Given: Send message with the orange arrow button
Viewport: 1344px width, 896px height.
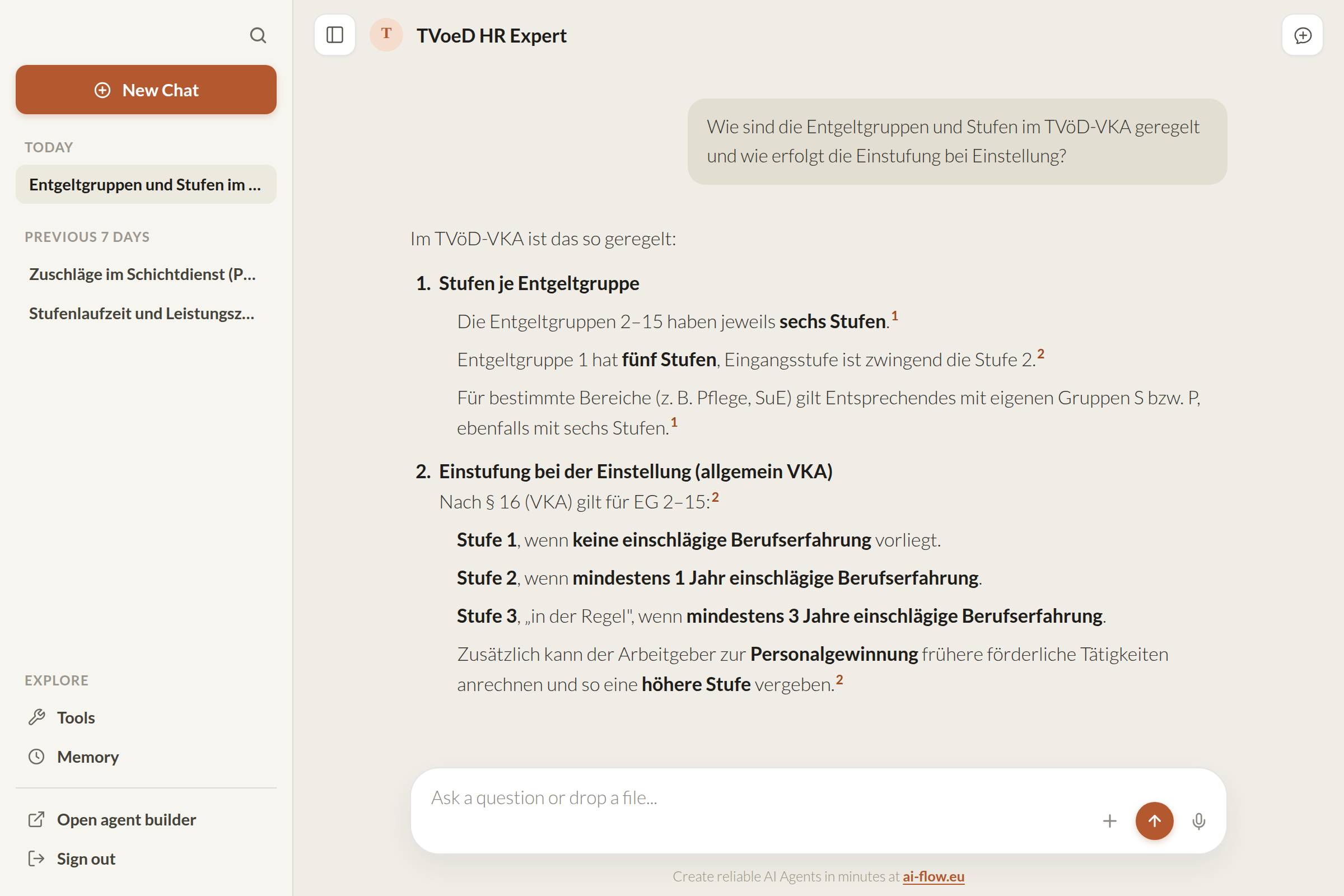Looking at the screenshot, I should pyautogui.click(x=1154, y=820).
